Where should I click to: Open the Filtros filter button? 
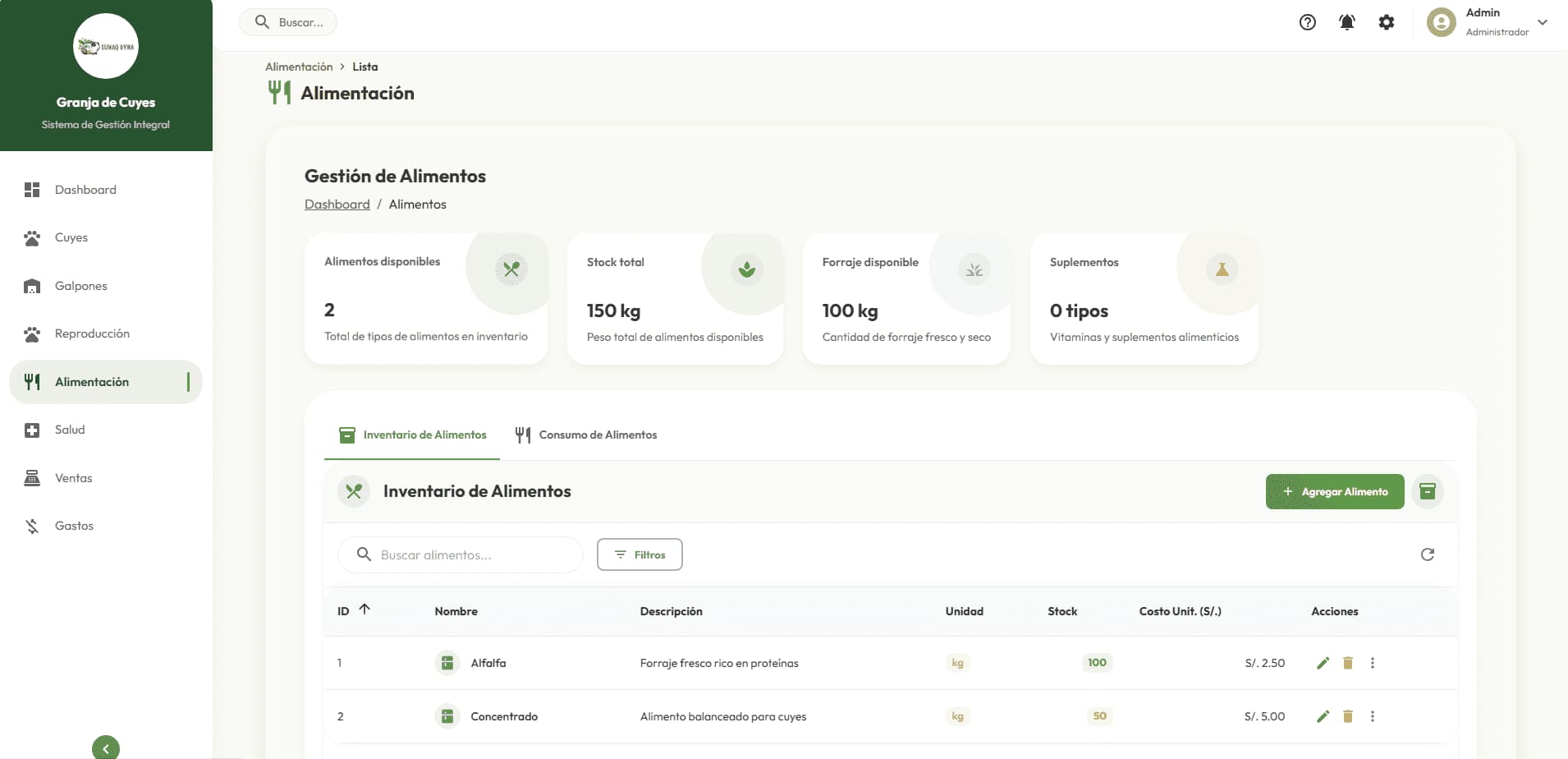click(x=640, y=554)
